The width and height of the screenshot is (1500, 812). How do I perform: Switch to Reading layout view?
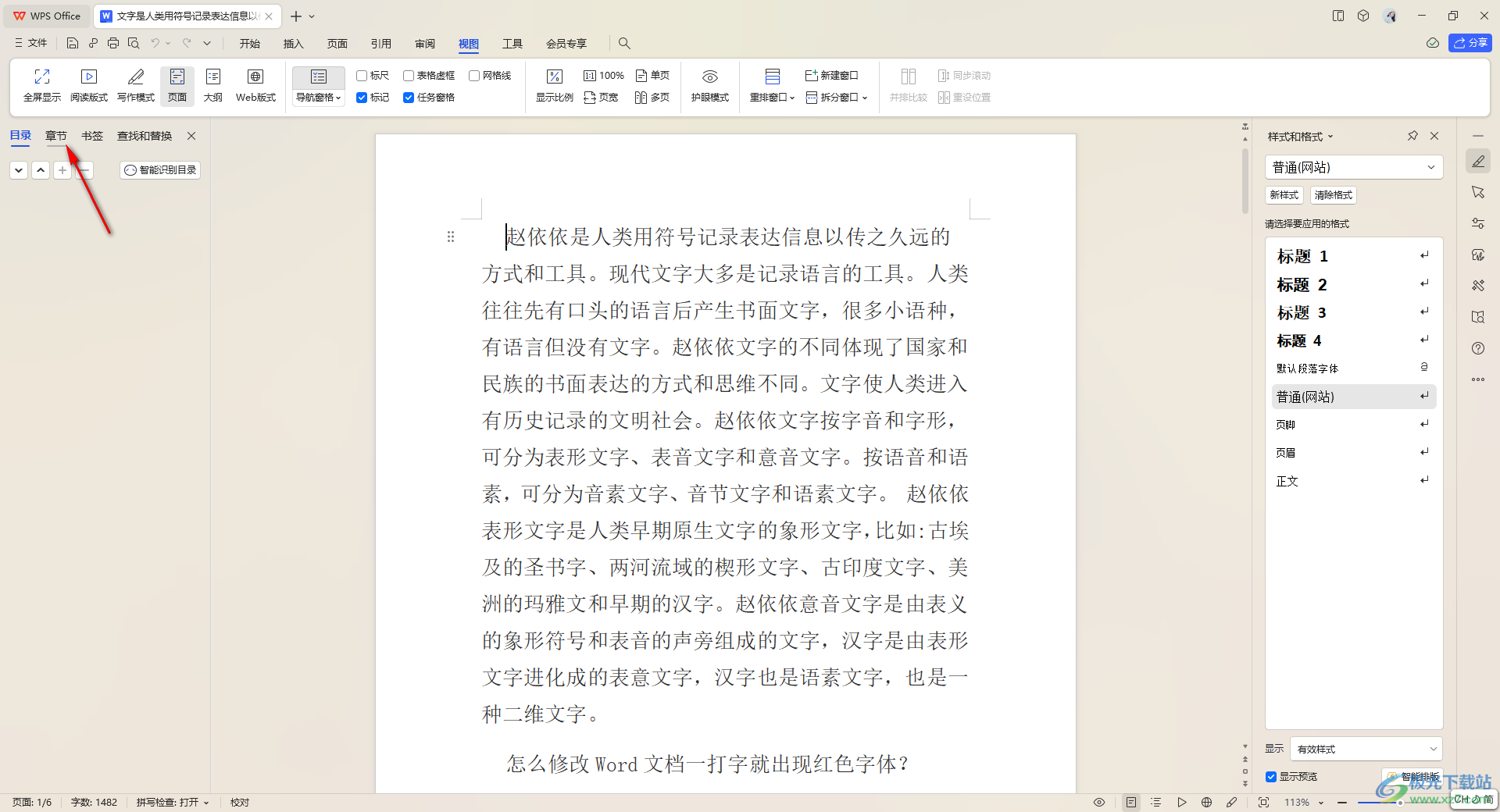tap(89, 86)
